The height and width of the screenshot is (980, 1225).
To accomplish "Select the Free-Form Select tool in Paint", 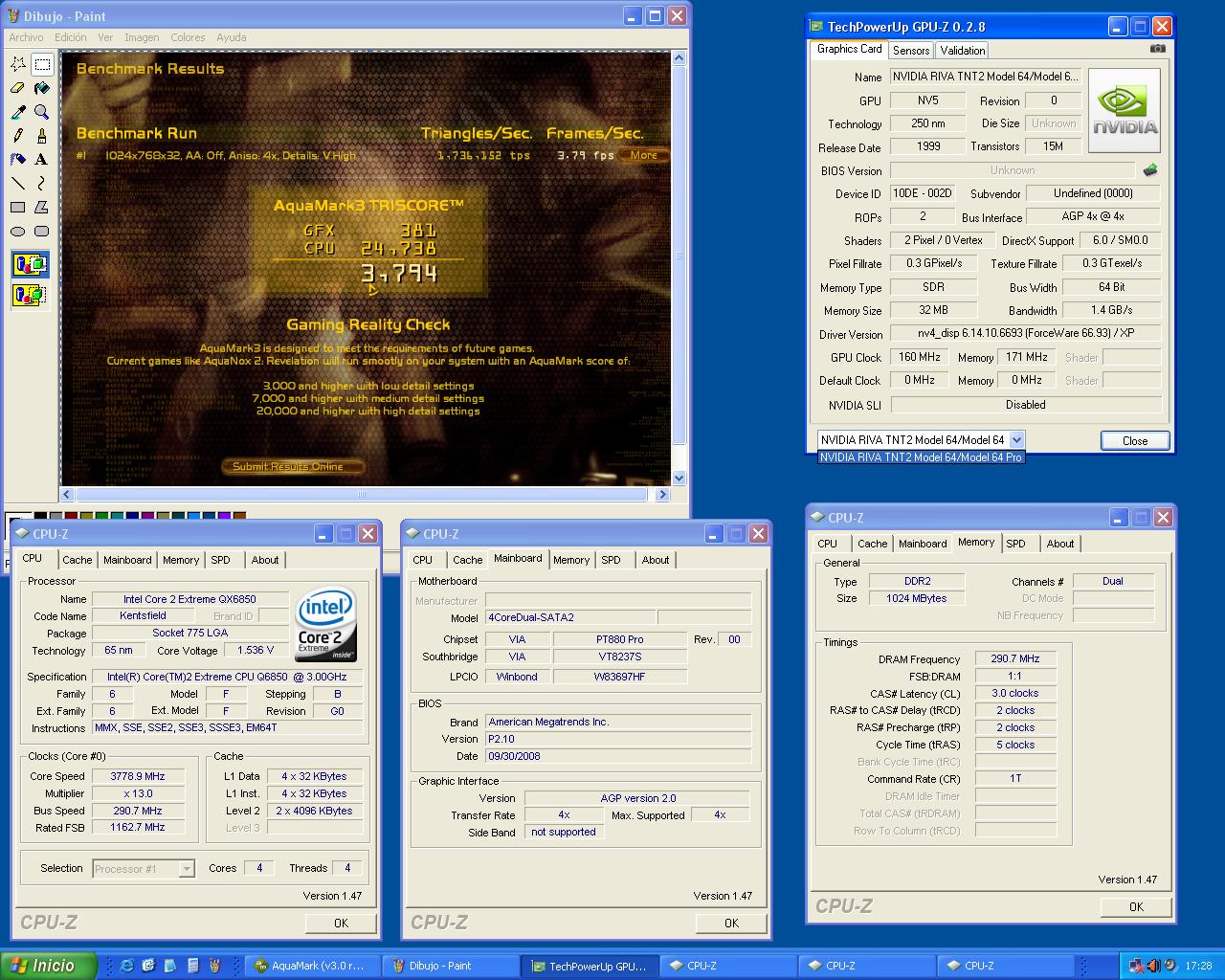I will pos(18,64).
